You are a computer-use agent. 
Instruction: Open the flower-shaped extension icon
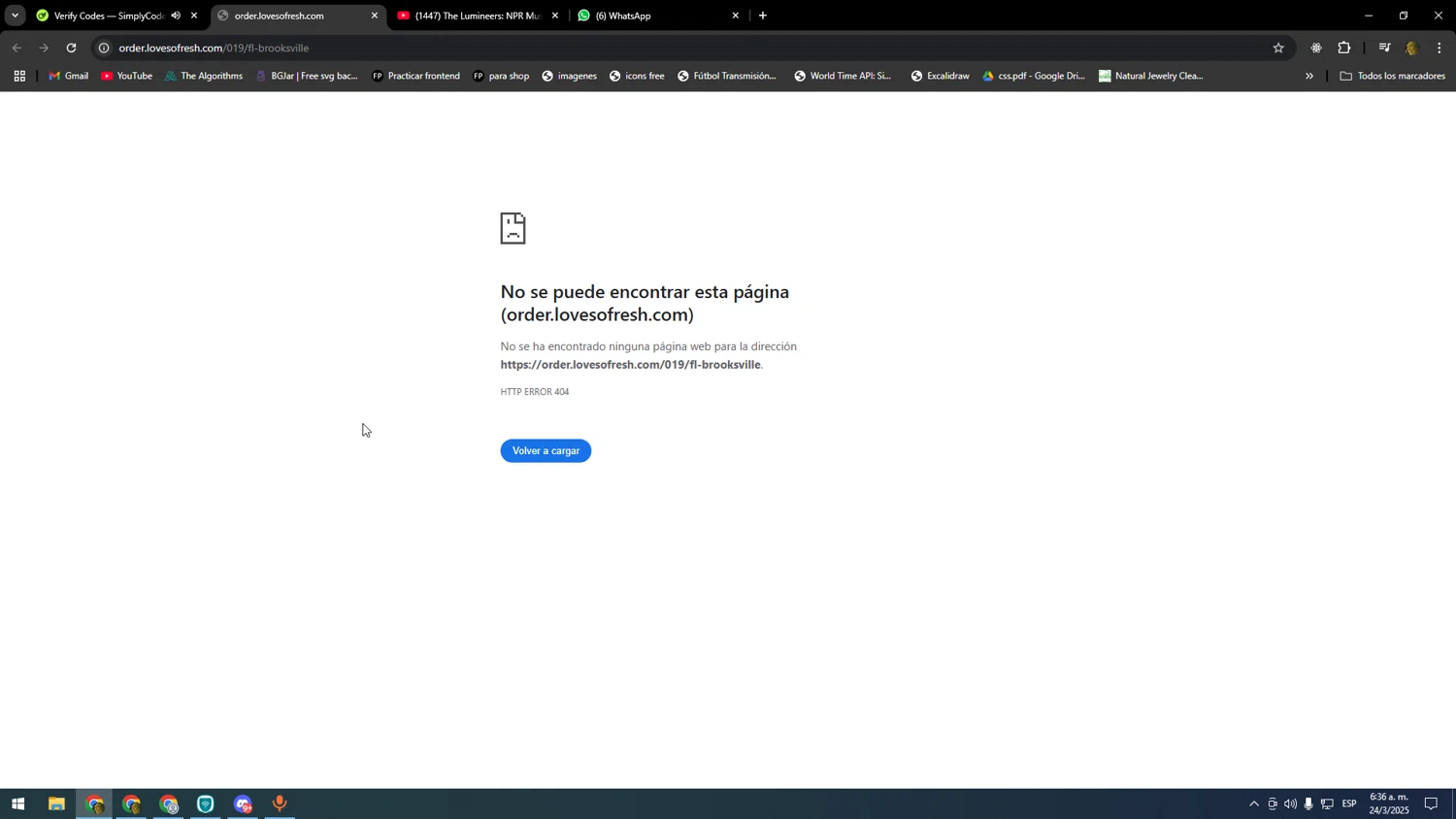pyautogui.click(x=1316, y=48)
